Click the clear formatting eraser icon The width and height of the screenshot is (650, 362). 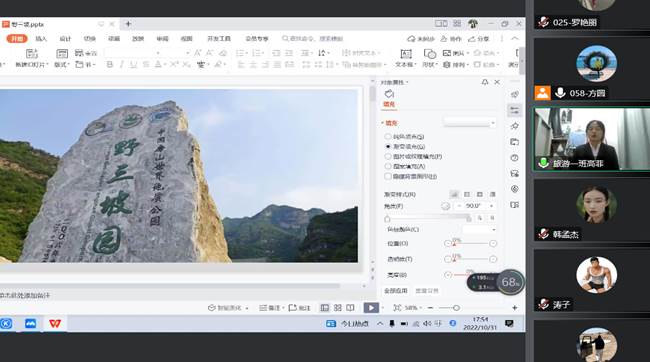click(223, 53)
